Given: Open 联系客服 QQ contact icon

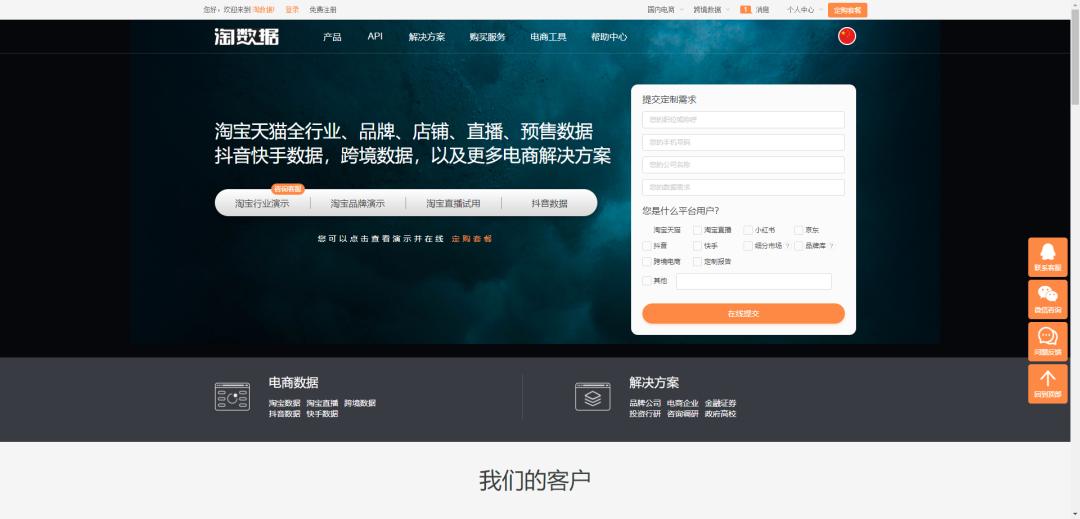Looking at the screenshot, I should point(1048,257).
